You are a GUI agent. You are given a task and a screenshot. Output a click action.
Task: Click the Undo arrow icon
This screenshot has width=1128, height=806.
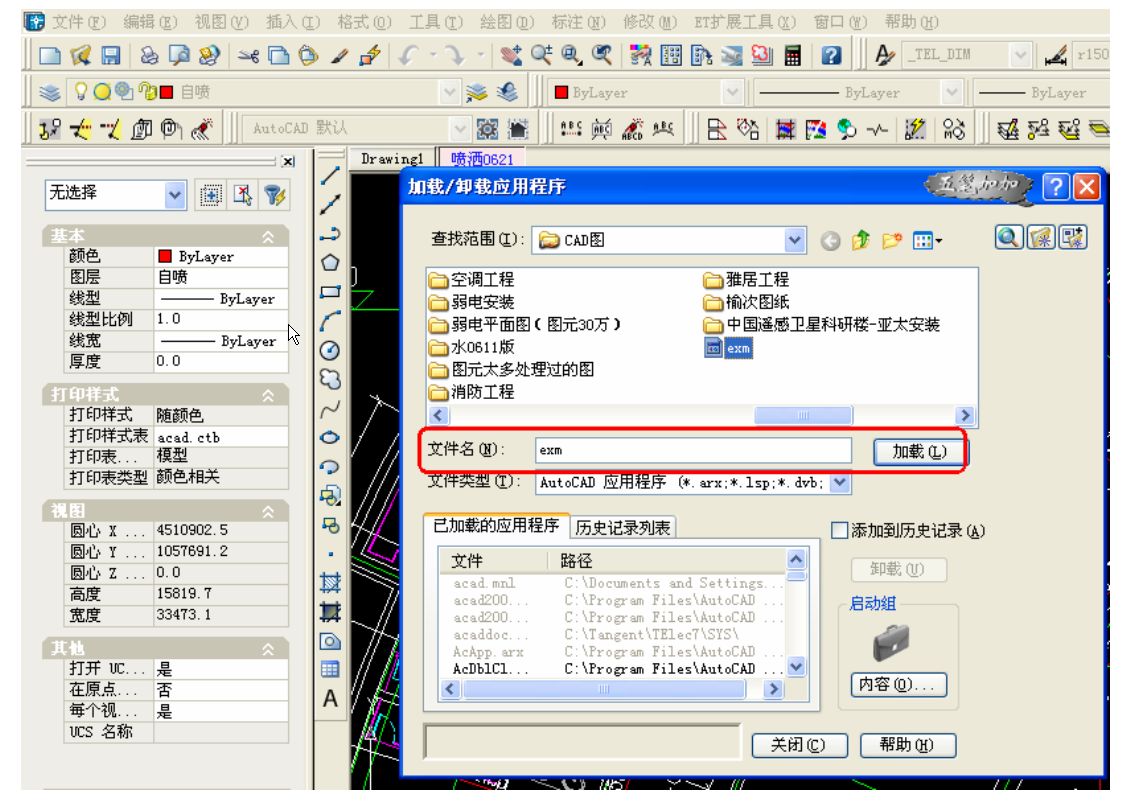[409, 55]
